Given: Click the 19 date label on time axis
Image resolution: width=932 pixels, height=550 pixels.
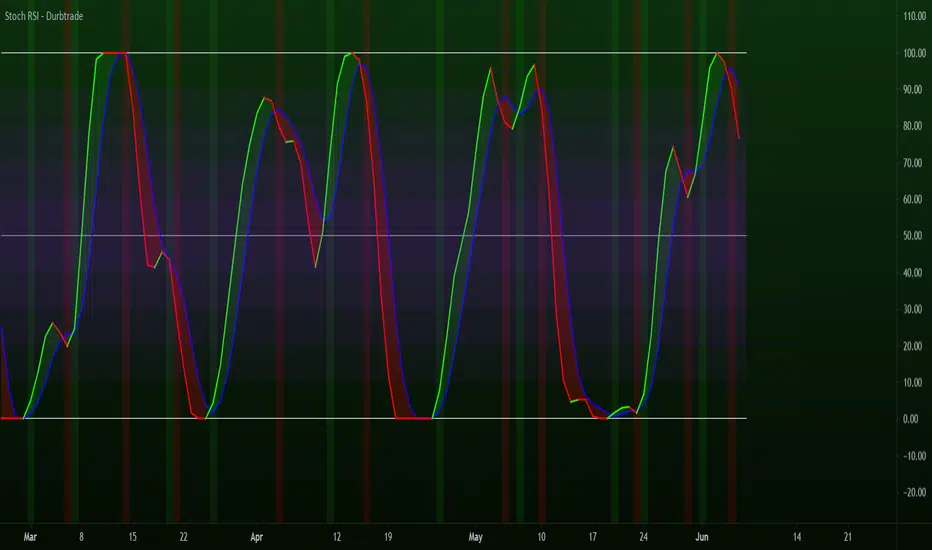Looking at the screenshot, I should coord(388,537).
